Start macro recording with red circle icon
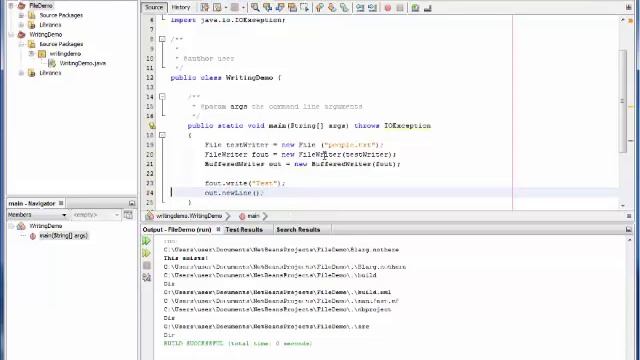 pyautogui.click(x=388, y=7)
